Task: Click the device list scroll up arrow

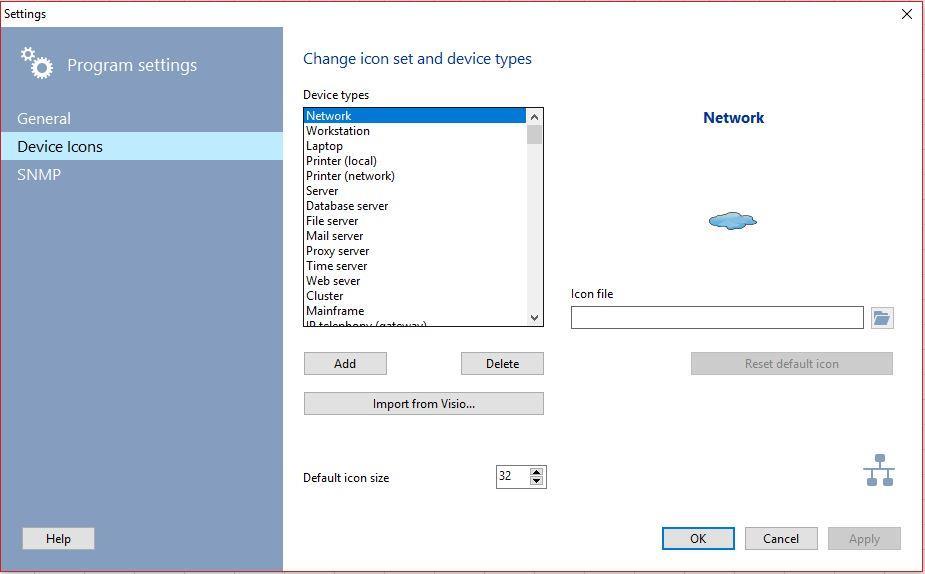Action: [x=534, y=117]
